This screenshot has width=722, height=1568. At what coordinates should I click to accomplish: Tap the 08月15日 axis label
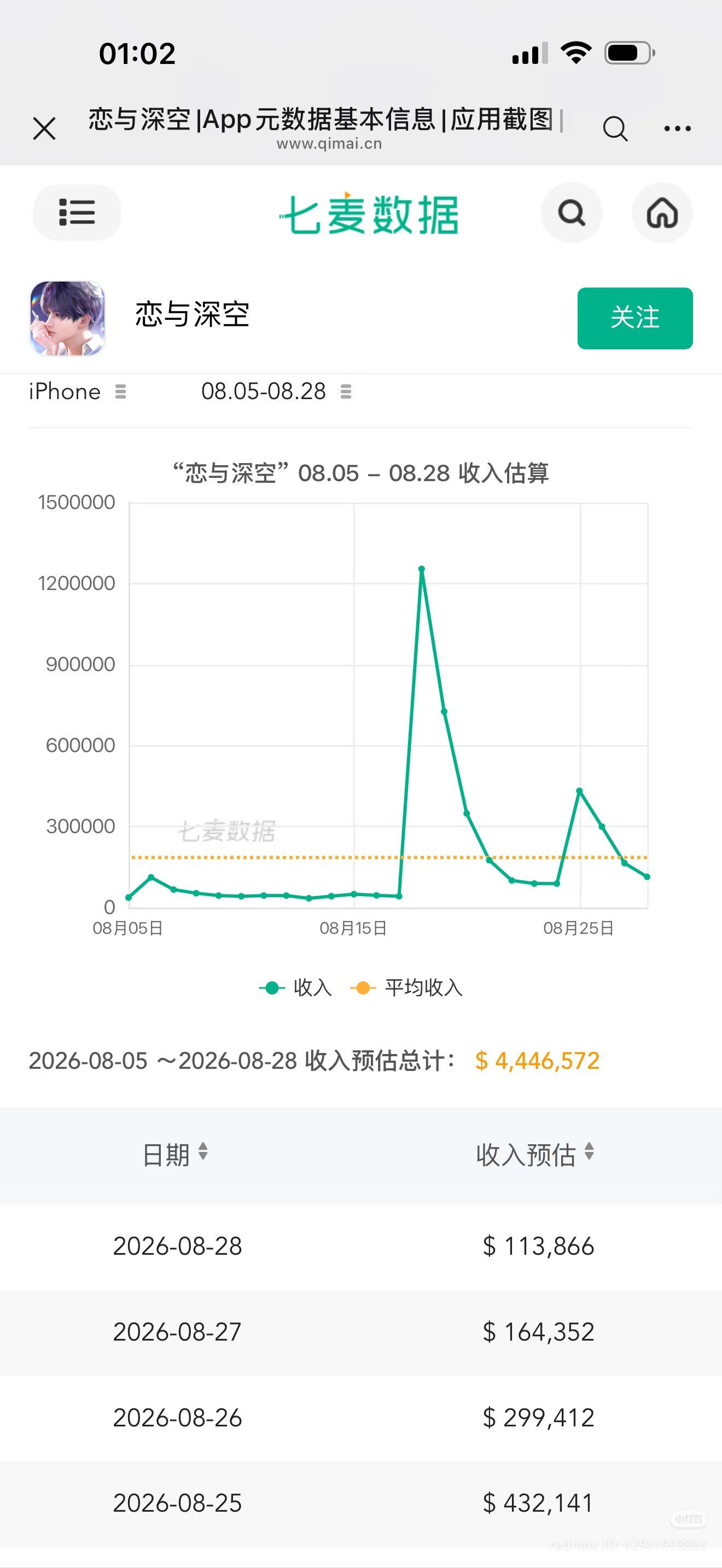point(353,928)
